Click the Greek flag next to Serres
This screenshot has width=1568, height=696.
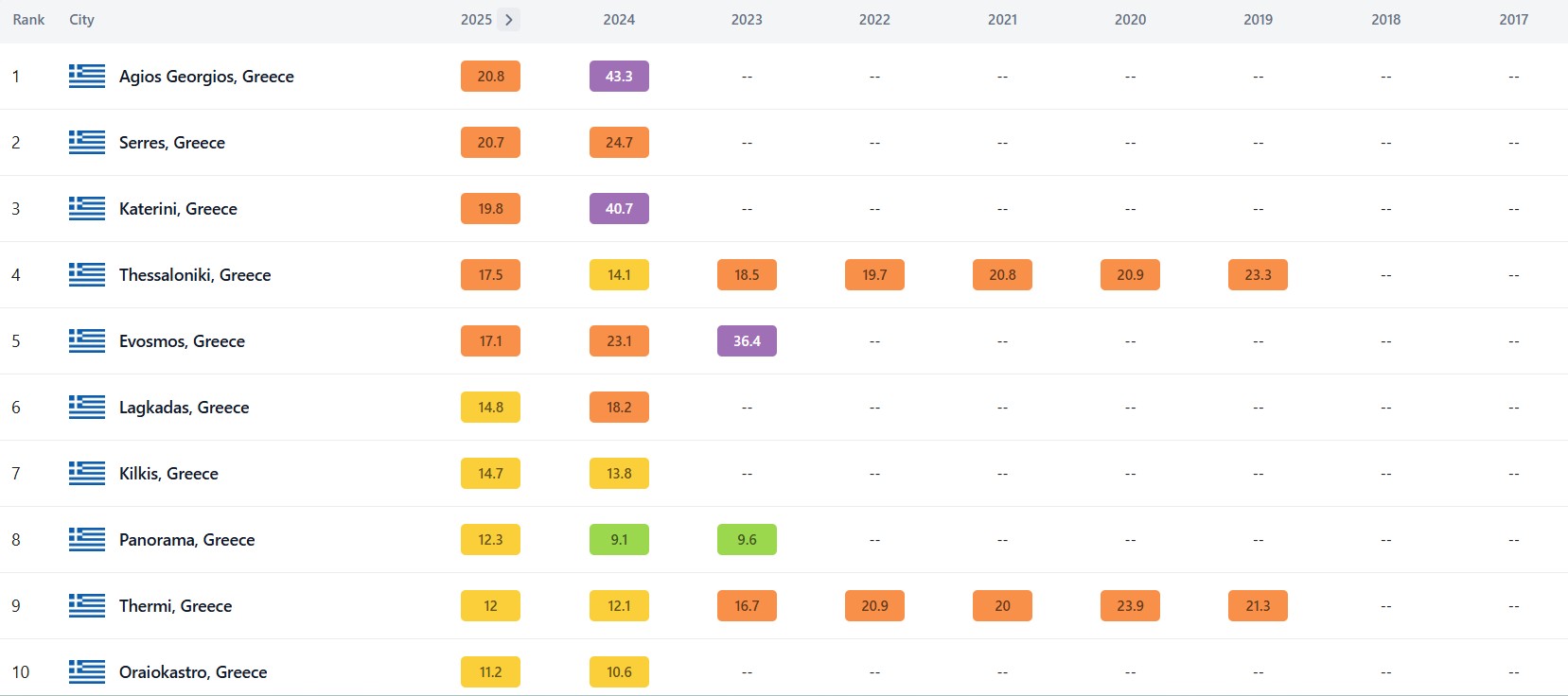pyautogui.click(x=87, y=143)
